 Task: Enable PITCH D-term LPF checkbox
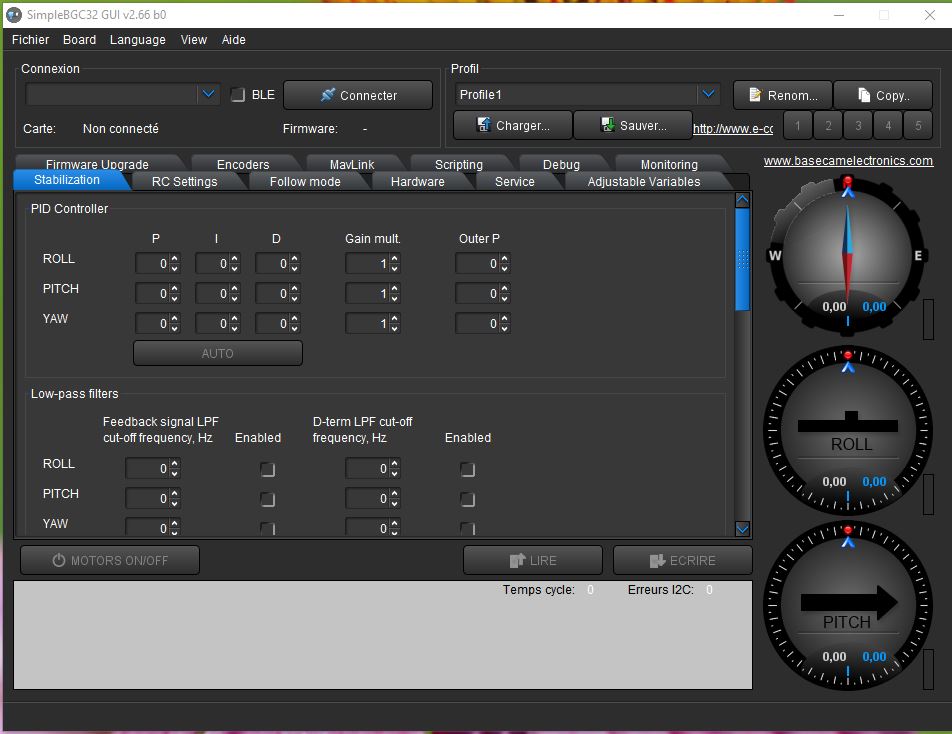pyautogui.click(x=467, y=499)
